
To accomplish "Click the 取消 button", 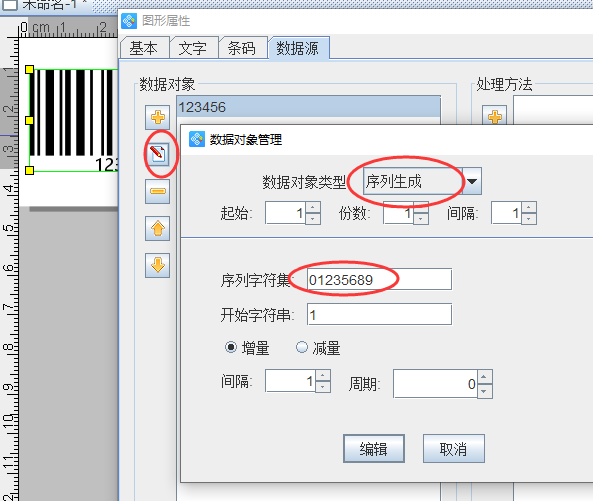I will (x=453, y=449).
